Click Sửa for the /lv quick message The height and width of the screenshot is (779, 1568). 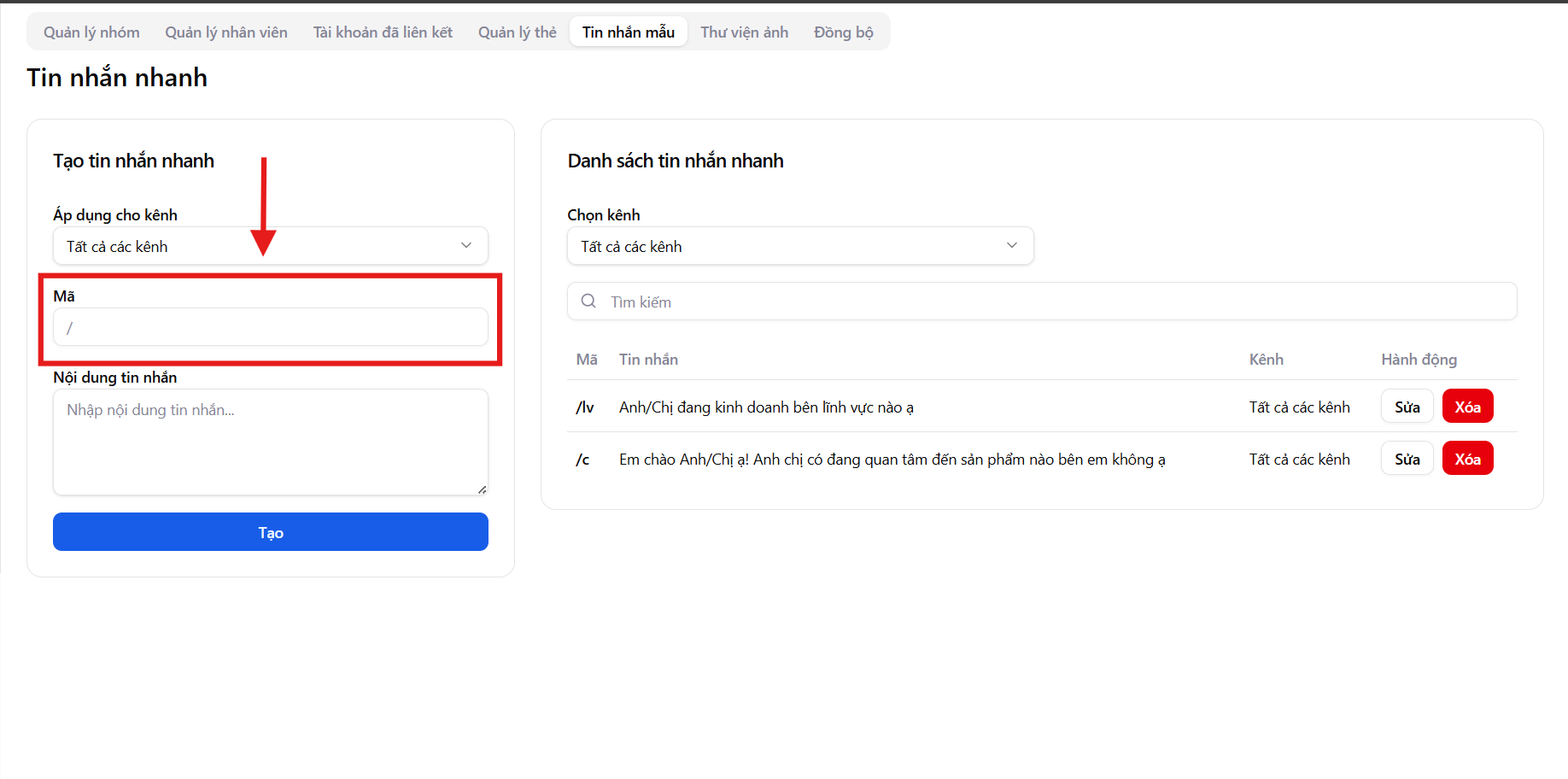[x=1407, y=407]
